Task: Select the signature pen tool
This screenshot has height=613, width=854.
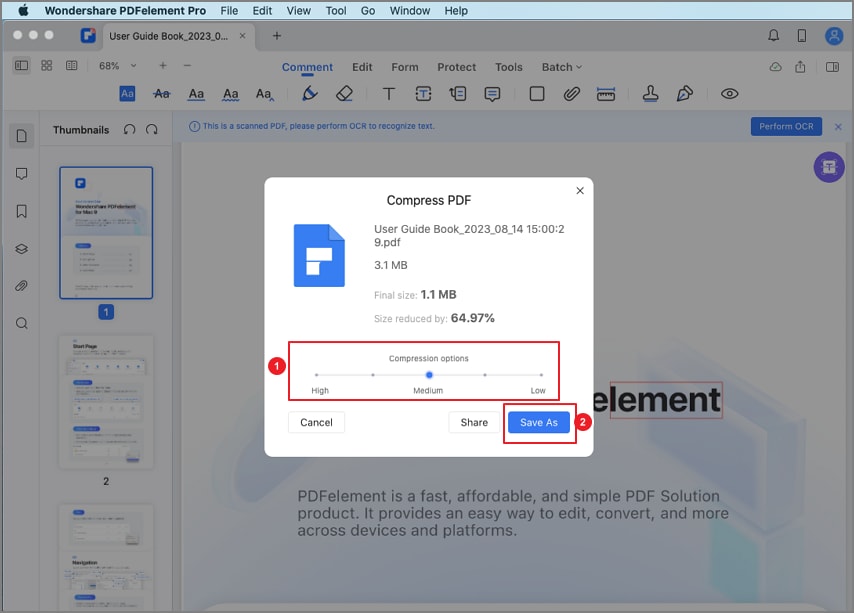Action: tap(685, 94)
